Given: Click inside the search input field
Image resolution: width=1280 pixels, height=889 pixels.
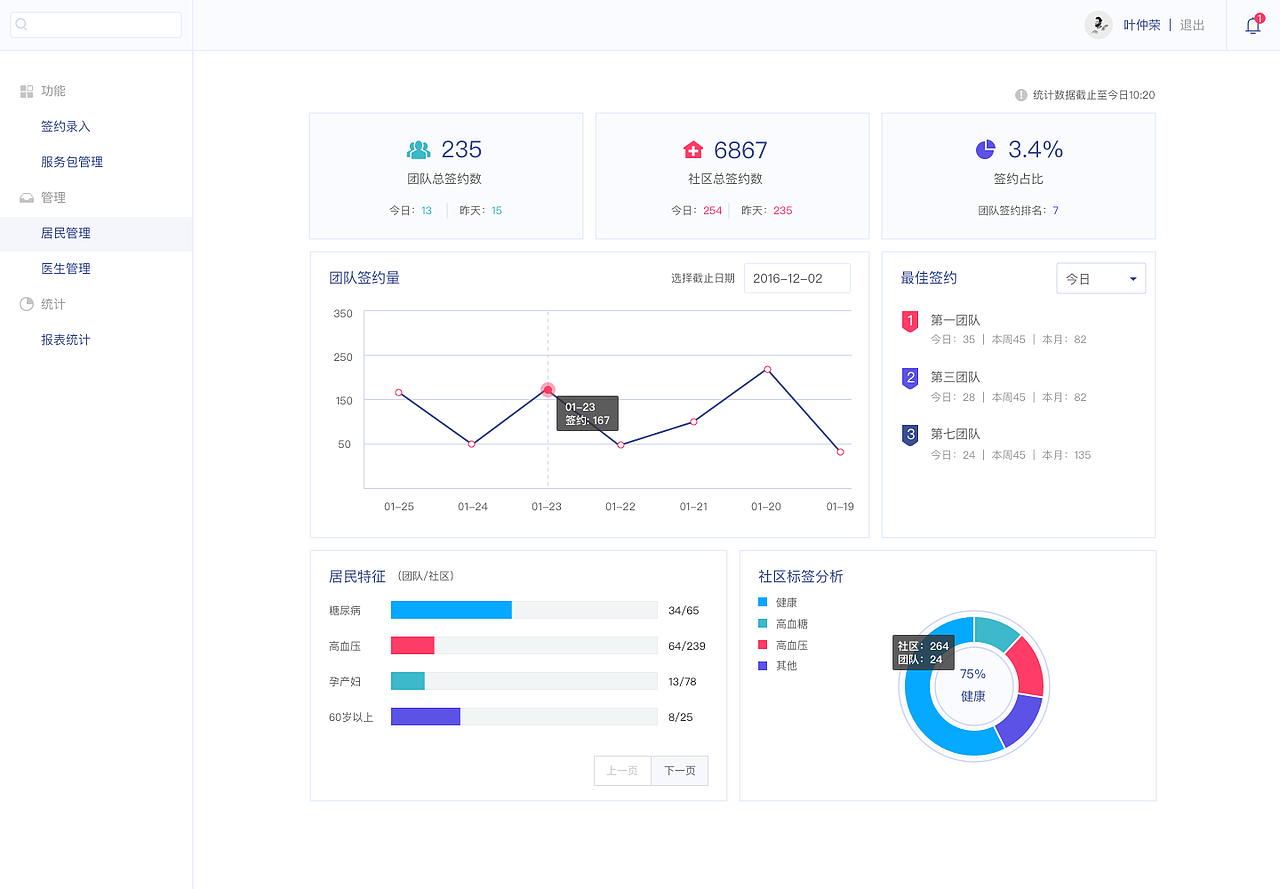Looking at the screenshot, I should 96,25.
